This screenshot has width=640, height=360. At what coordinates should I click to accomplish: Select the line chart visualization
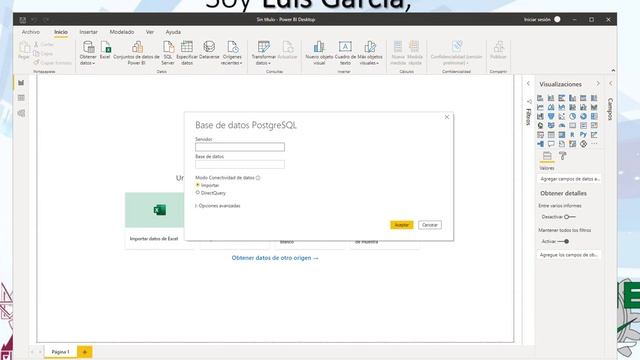pyautogui.click(x=540, y=107)
